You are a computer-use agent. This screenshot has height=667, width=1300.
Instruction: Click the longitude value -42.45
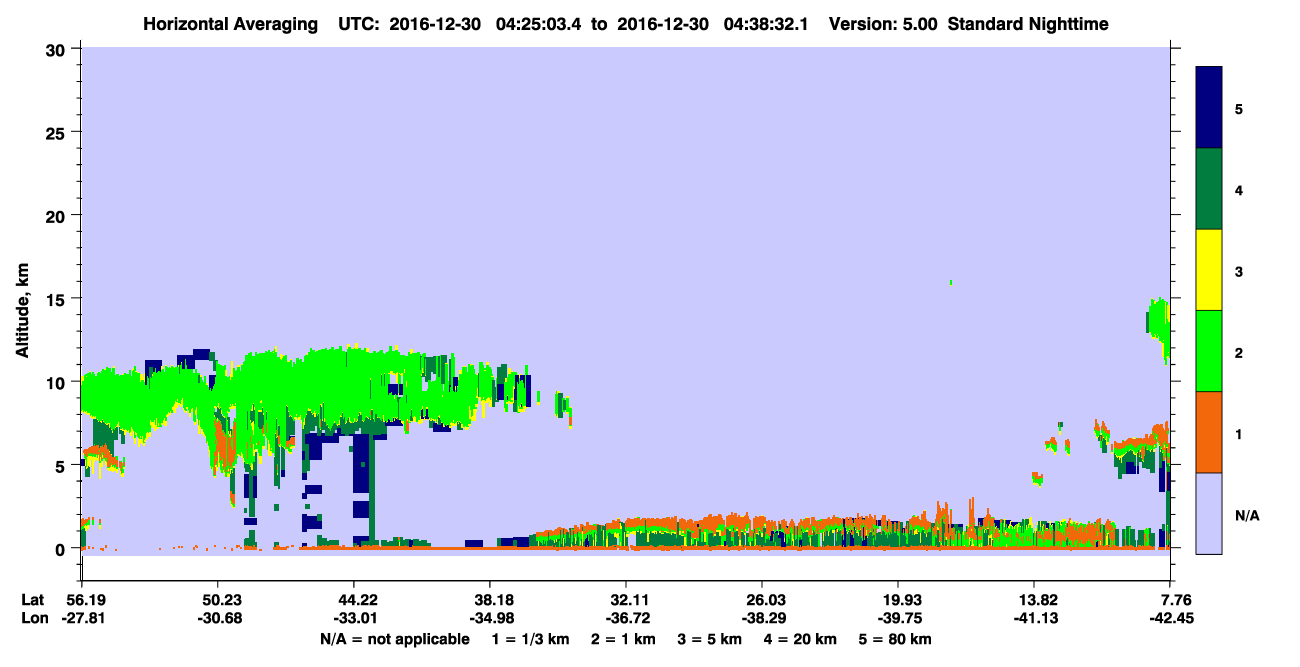[x=1171, y=618]
